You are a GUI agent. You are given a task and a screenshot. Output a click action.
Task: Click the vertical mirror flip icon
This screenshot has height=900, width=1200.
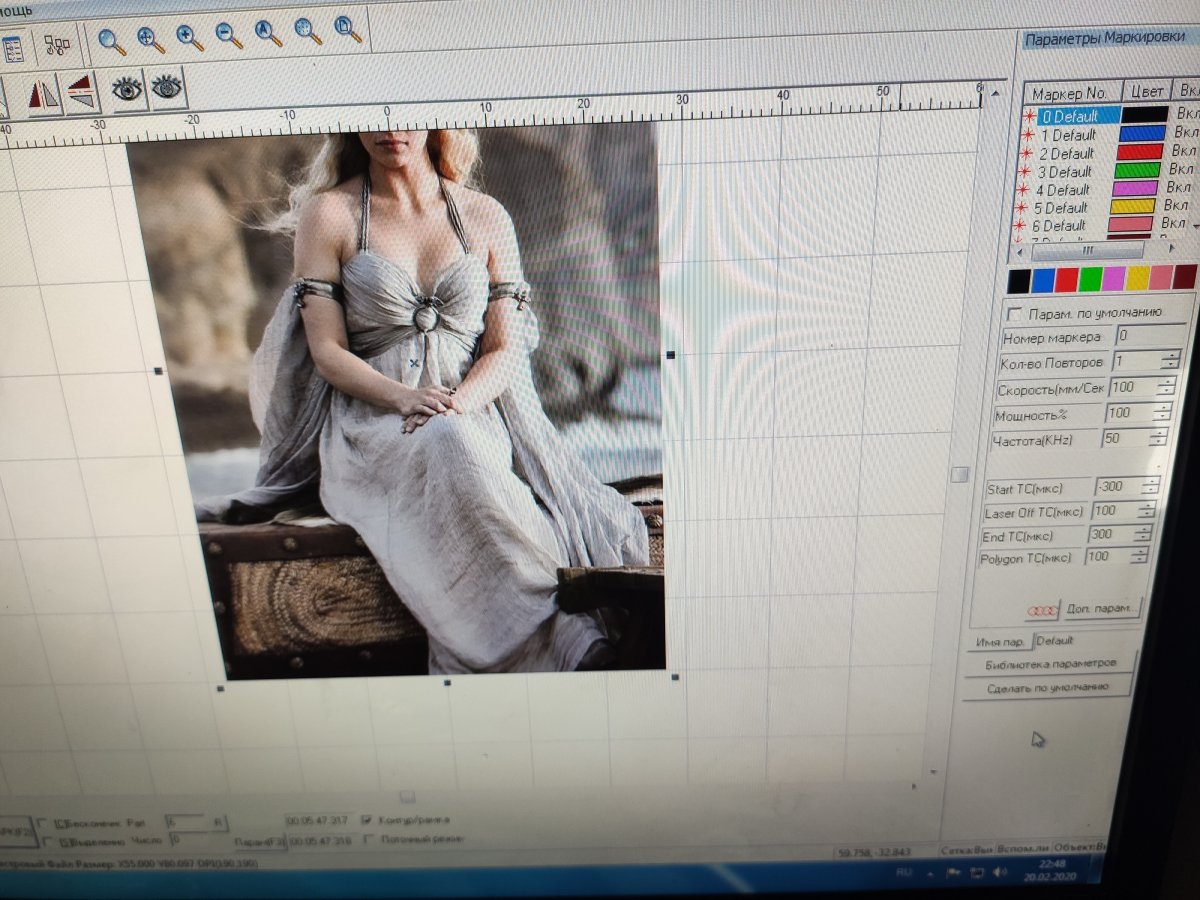click(82, 91)
